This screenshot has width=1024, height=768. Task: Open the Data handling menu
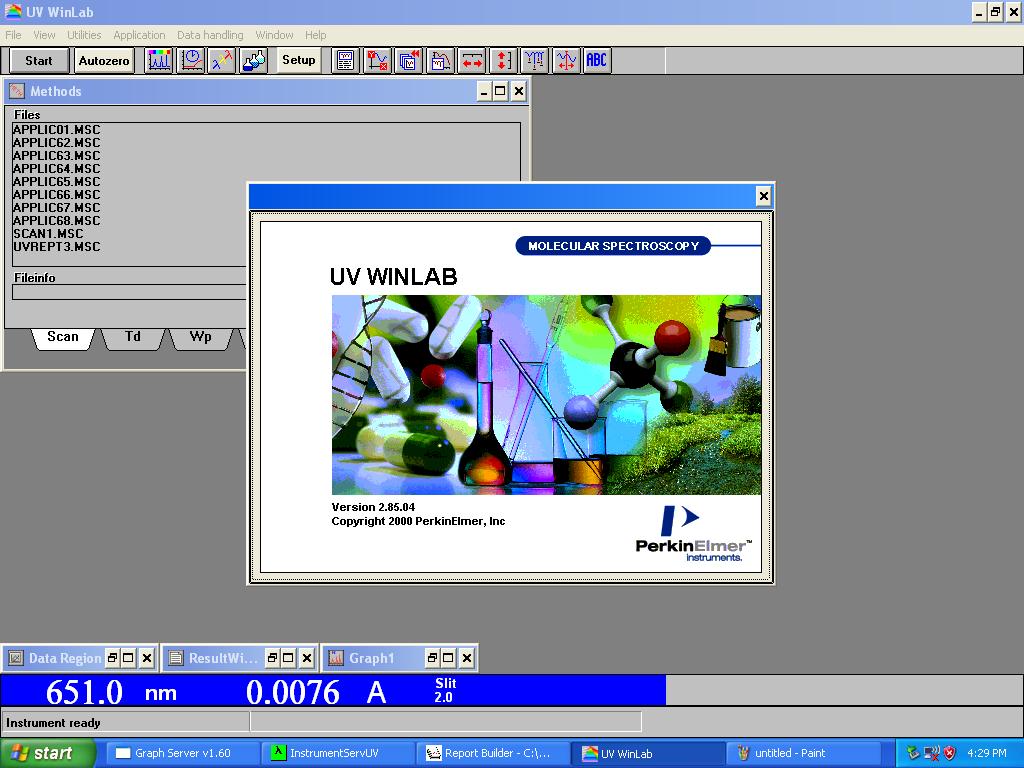(x=209, y=34)
